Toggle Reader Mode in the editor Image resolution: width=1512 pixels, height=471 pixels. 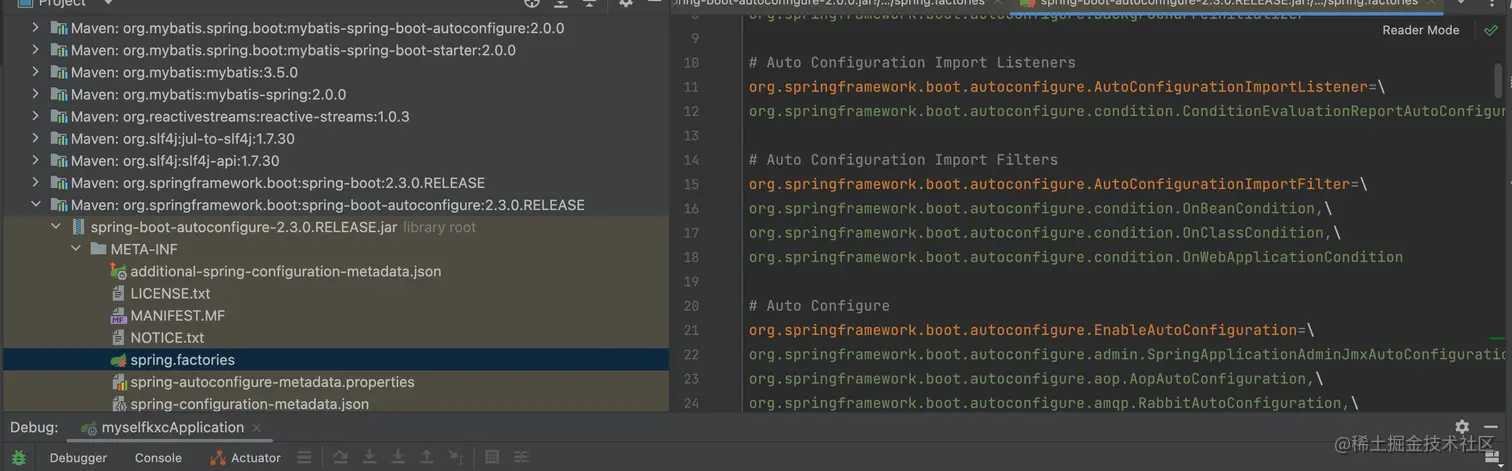[x=1420, y=31]
